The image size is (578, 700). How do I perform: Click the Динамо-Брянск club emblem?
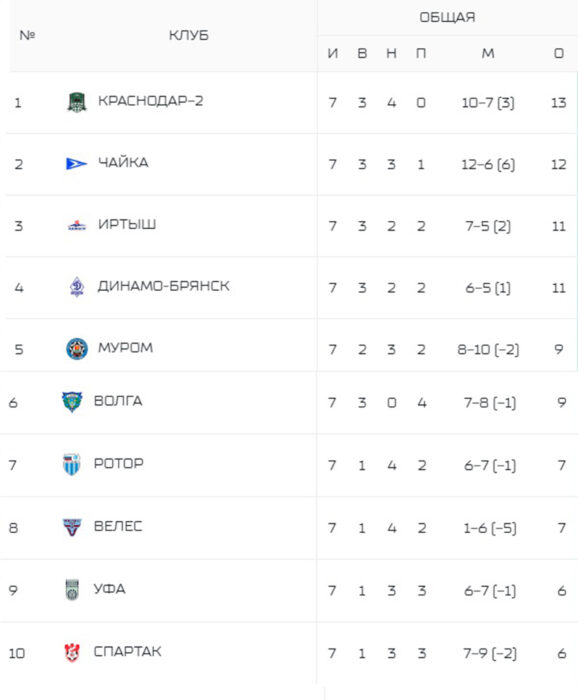(x=77, y=287)
